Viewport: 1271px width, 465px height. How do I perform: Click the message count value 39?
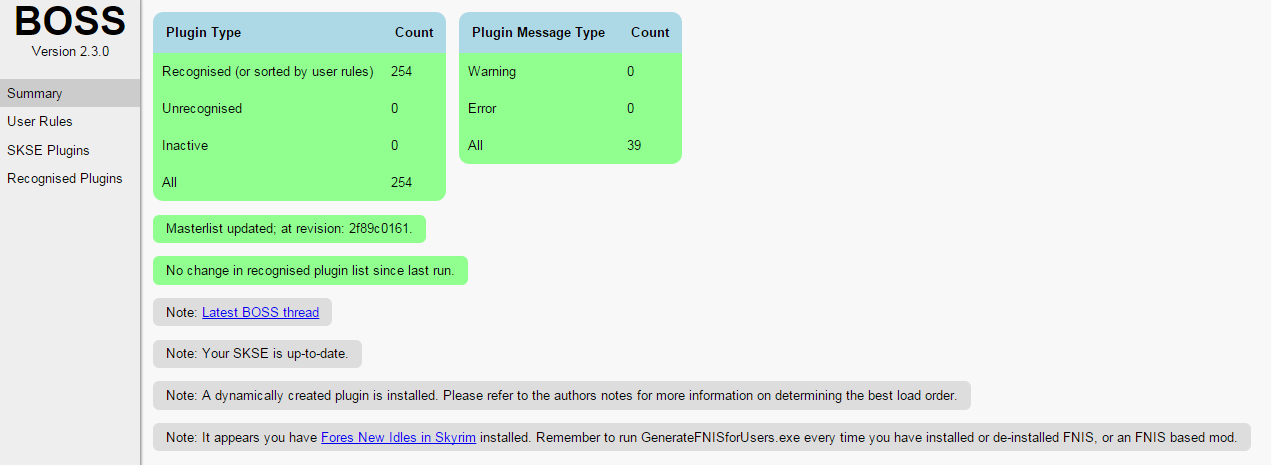coord(634,145)
